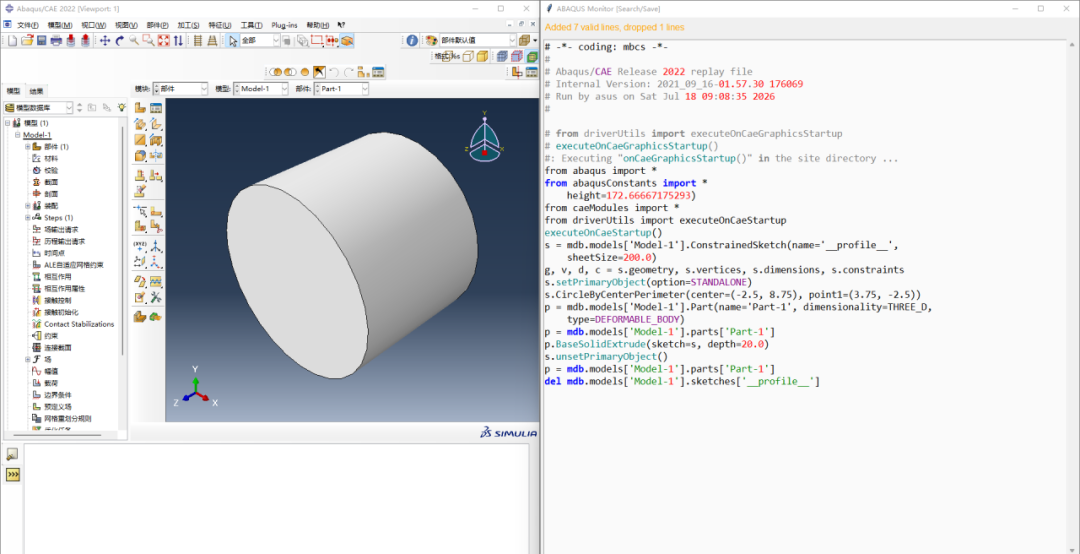Click the Print viewport icon
This screenshot has height=554, width=1080.
[56, 41]
